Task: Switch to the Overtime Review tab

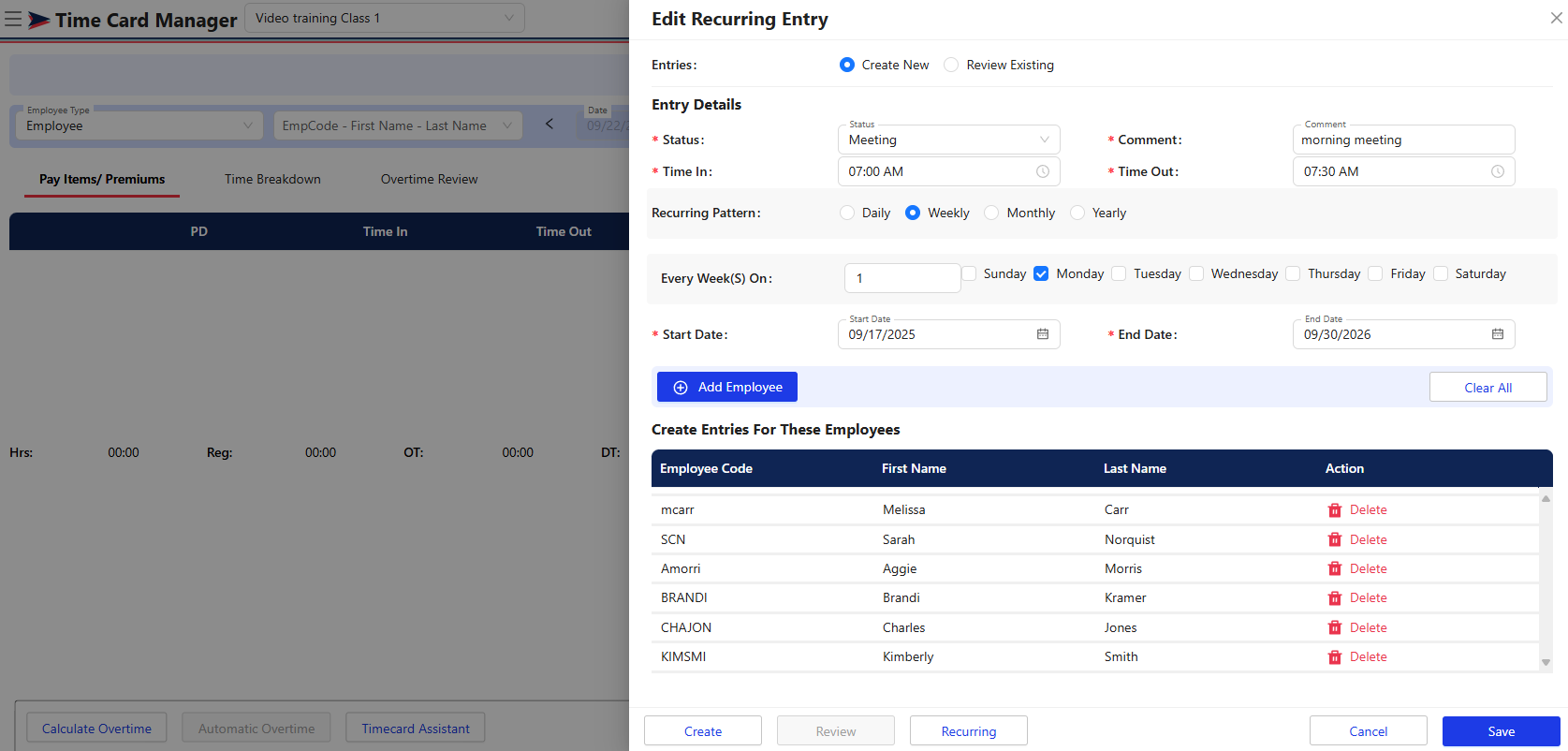Action: pyautogui.click(x=429, y=179)
